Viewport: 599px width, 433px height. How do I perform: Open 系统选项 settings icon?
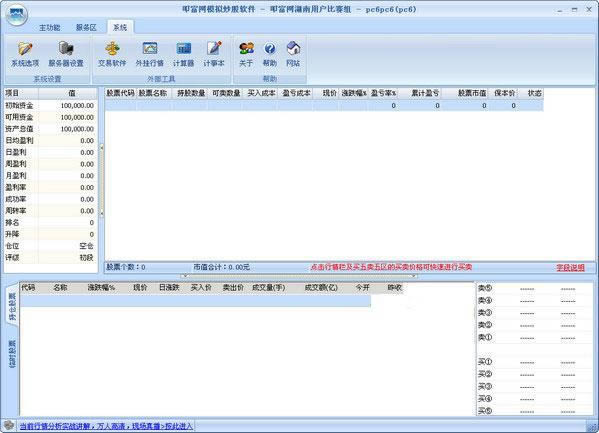coord(25,54)
